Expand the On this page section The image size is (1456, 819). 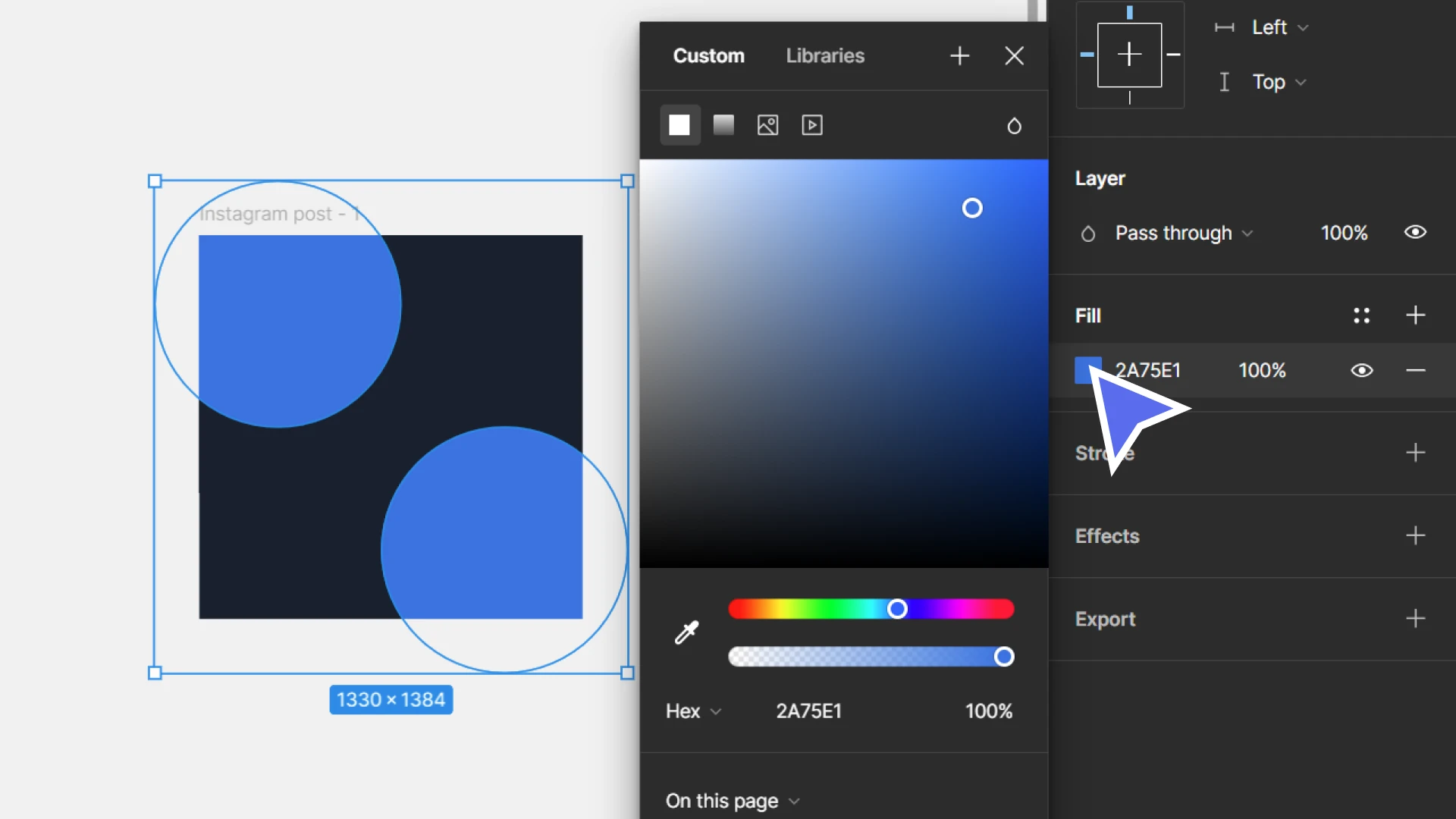[x=732, y=801]
